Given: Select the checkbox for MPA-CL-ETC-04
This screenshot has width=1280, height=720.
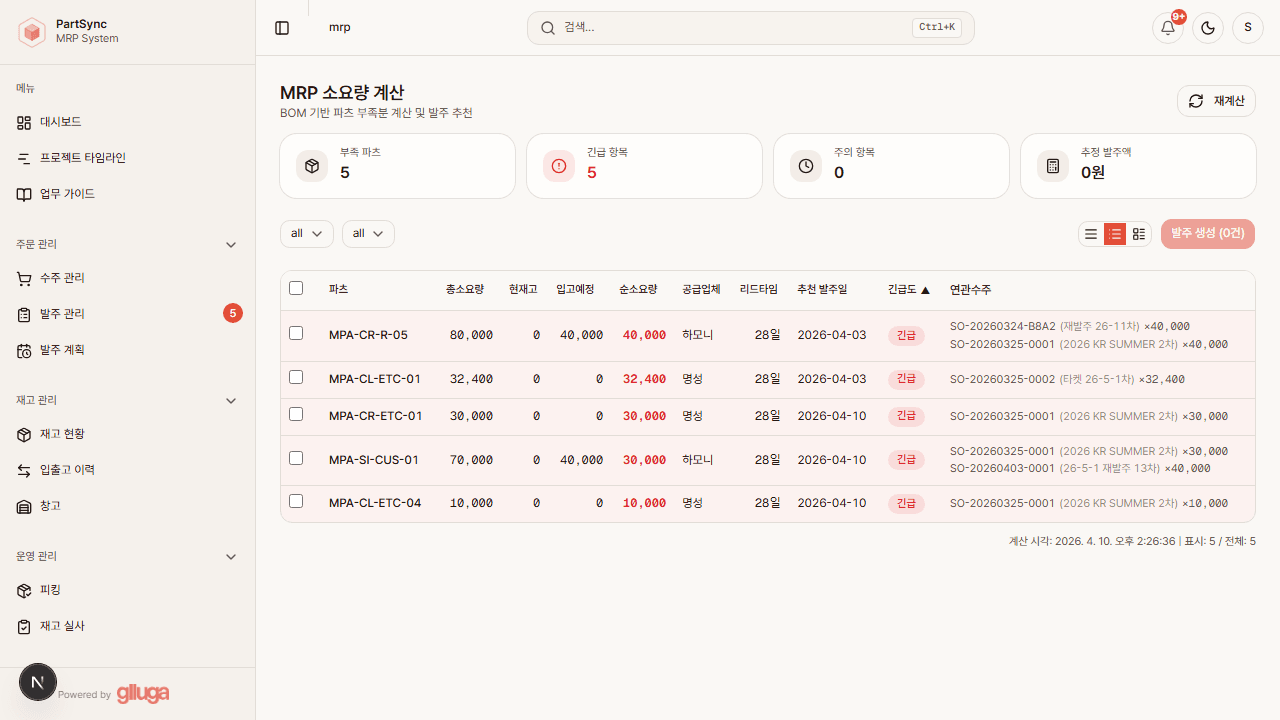Looking at the screenshot, I should point(296,501).
